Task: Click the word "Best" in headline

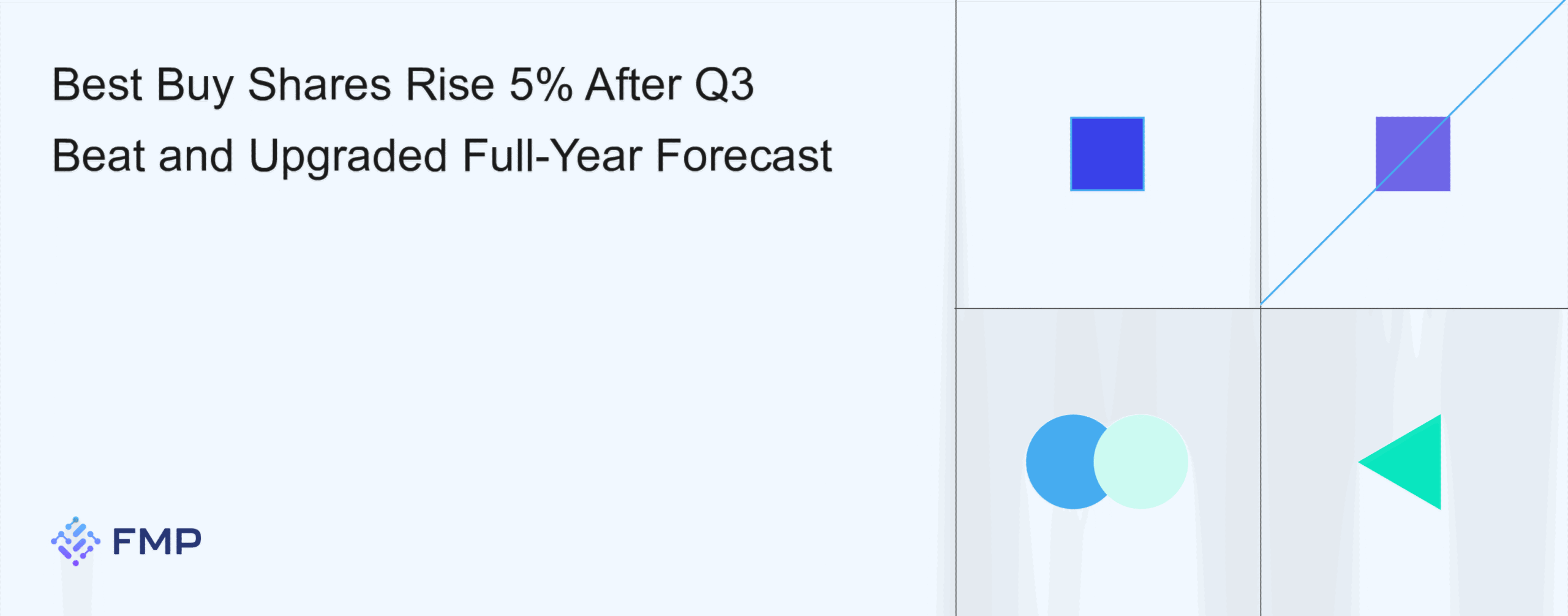Action: click(x=97, y=85)
